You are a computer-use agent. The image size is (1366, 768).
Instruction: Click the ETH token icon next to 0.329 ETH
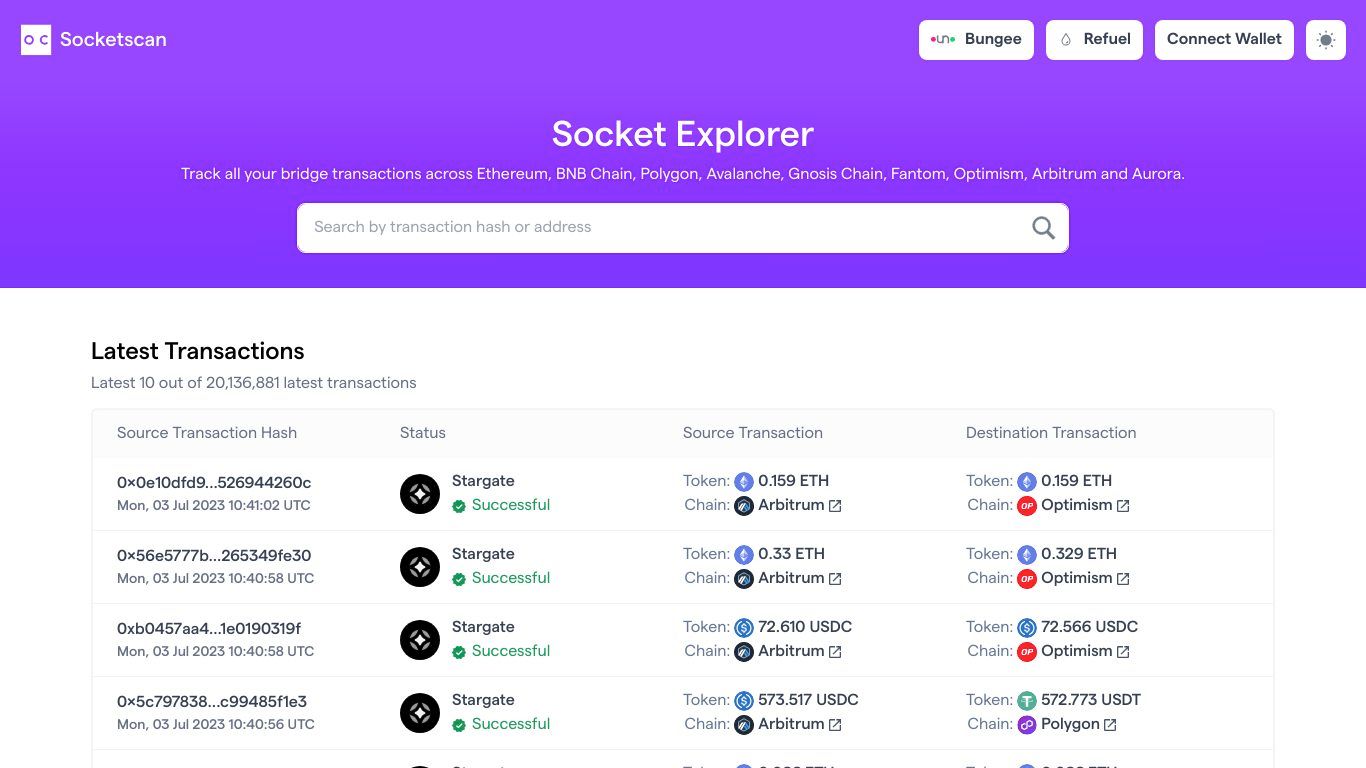(x=1027, y=555)
